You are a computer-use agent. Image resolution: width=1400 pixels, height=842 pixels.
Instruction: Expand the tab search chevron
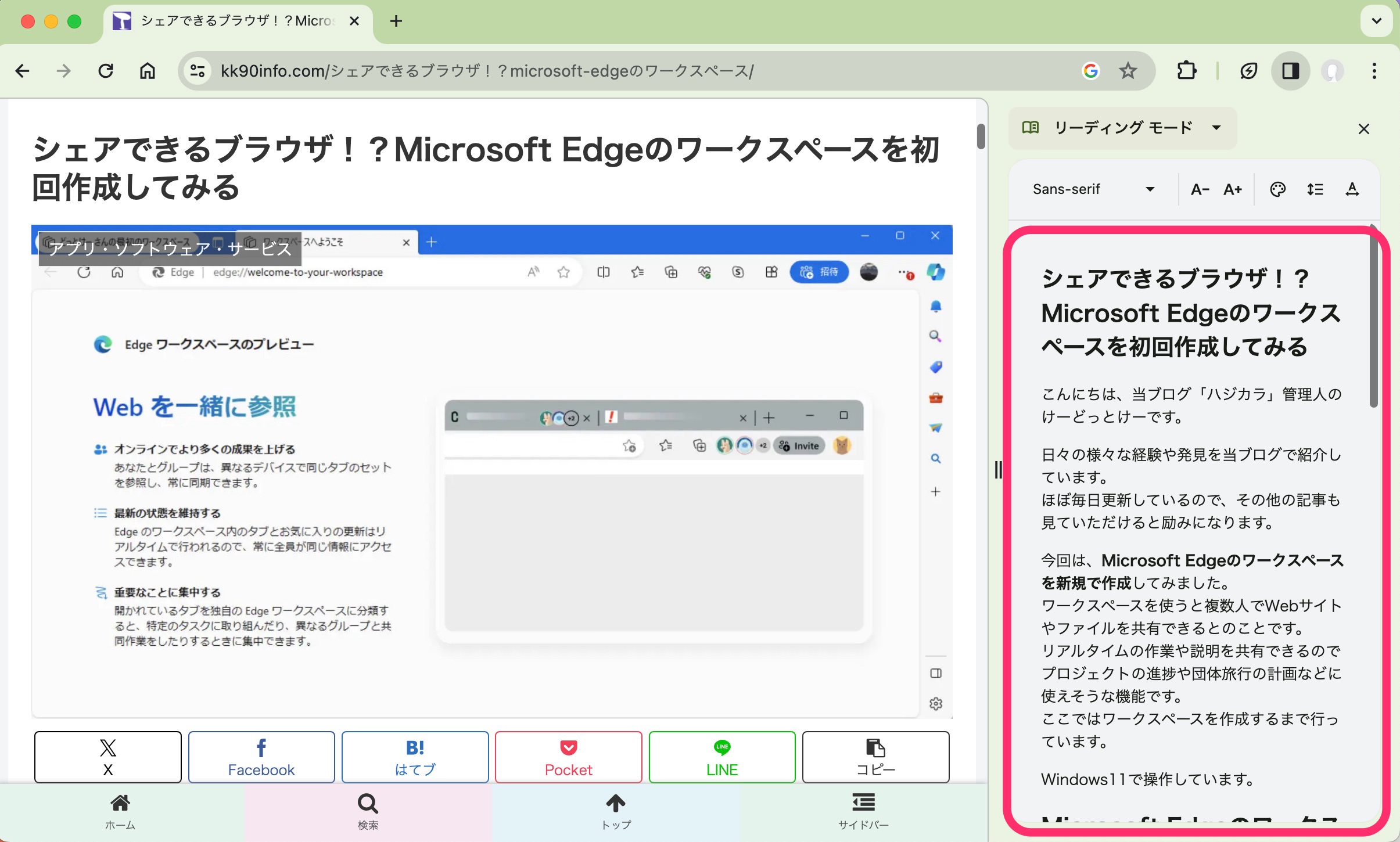[1376, 21]
